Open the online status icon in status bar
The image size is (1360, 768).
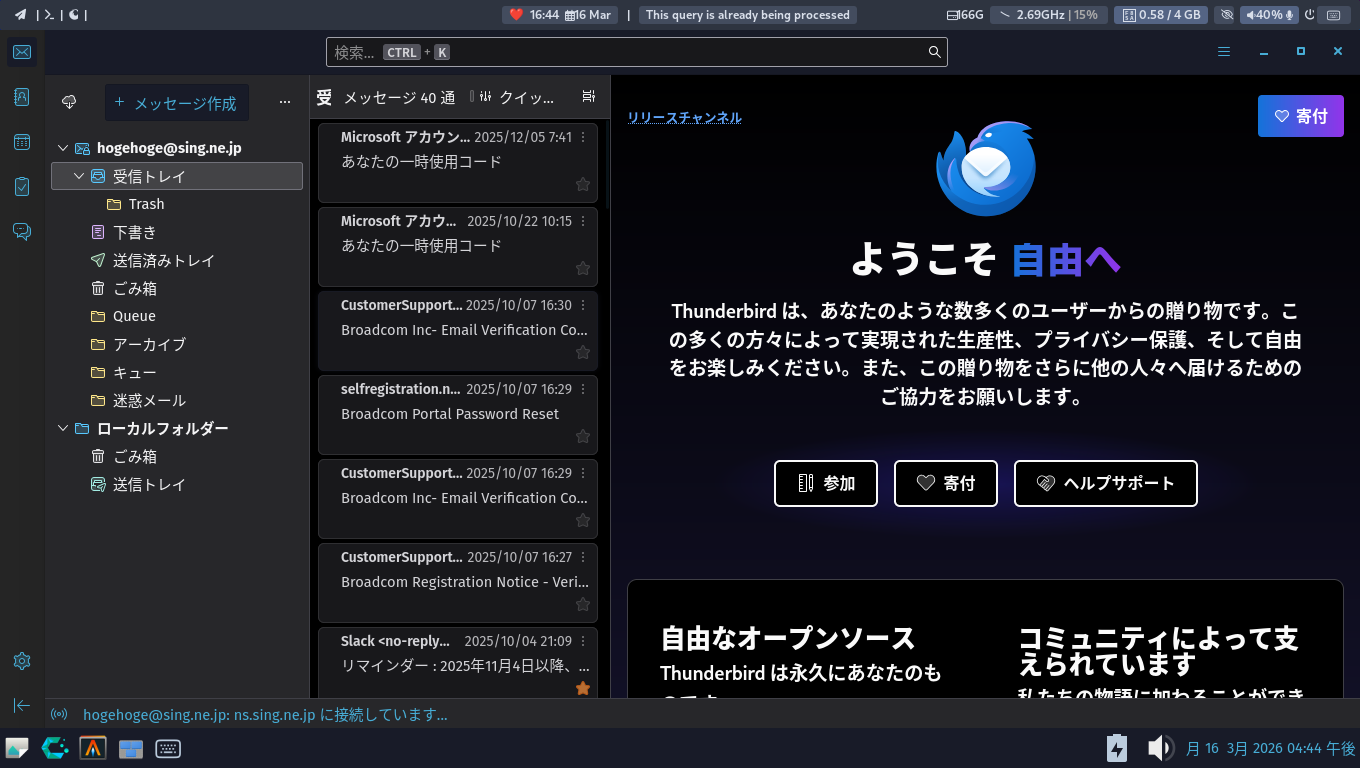(x=59, y=715)
